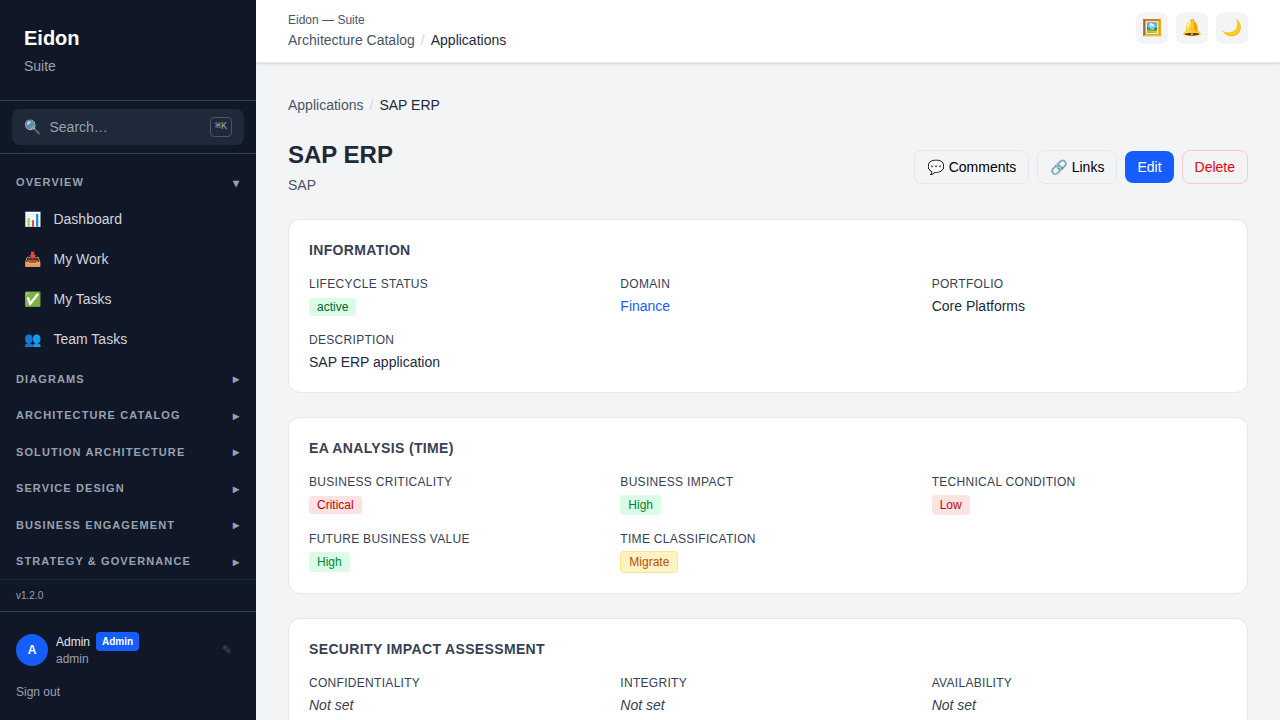Viewport: 1280px width, 720px height.
Task: Click the Low technical condition badge
Action: (950, 505)
